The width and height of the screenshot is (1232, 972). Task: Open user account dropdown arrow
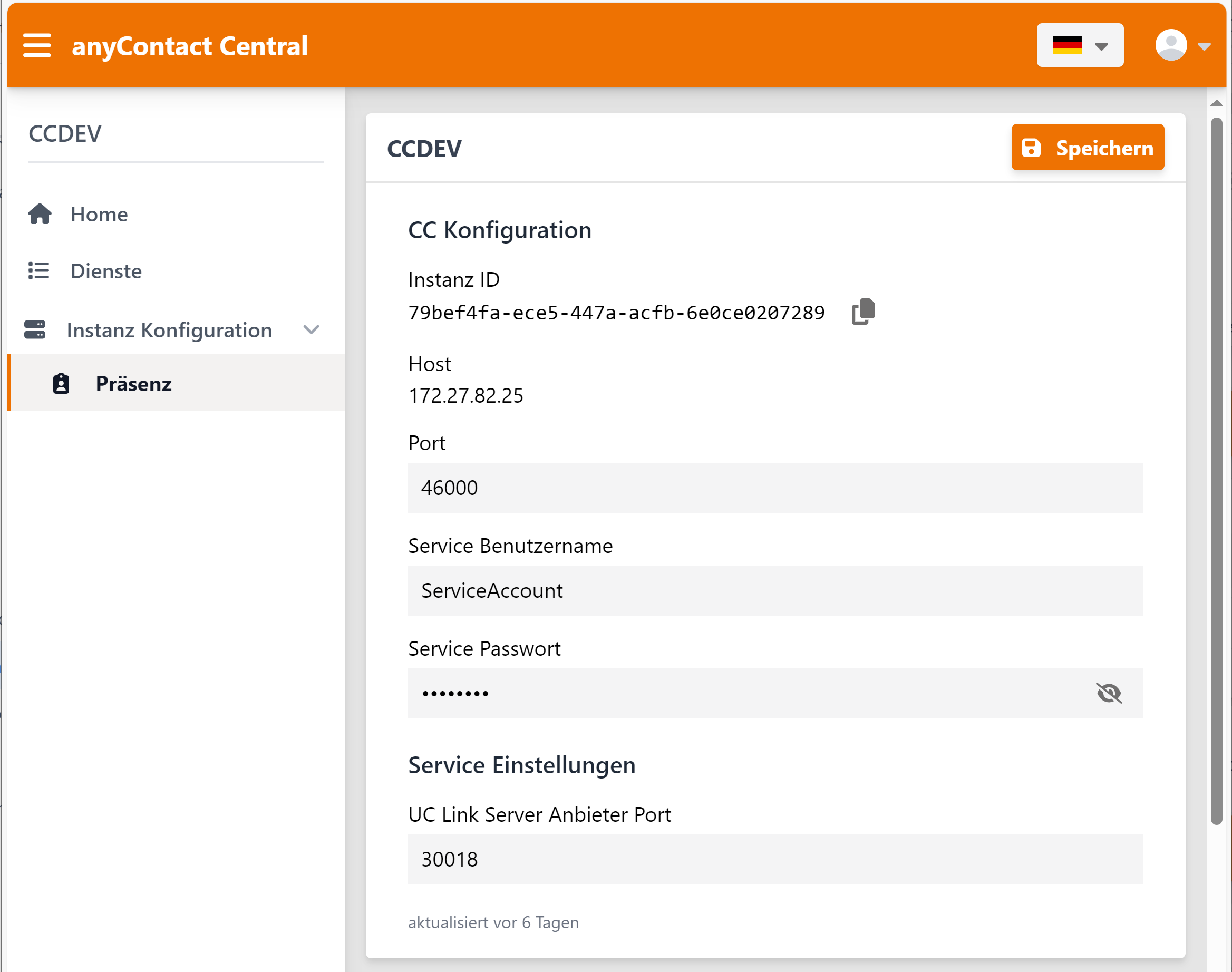click(x=1204, y=46)
